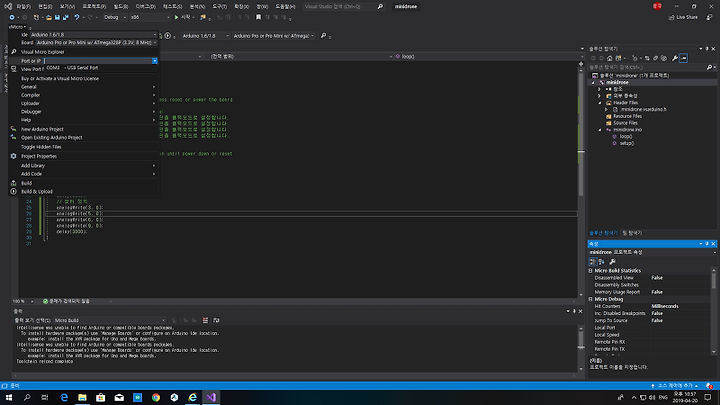Open the x86 platform dropdown
This screenshot has width=720, height=405.
tap(150, 17)
